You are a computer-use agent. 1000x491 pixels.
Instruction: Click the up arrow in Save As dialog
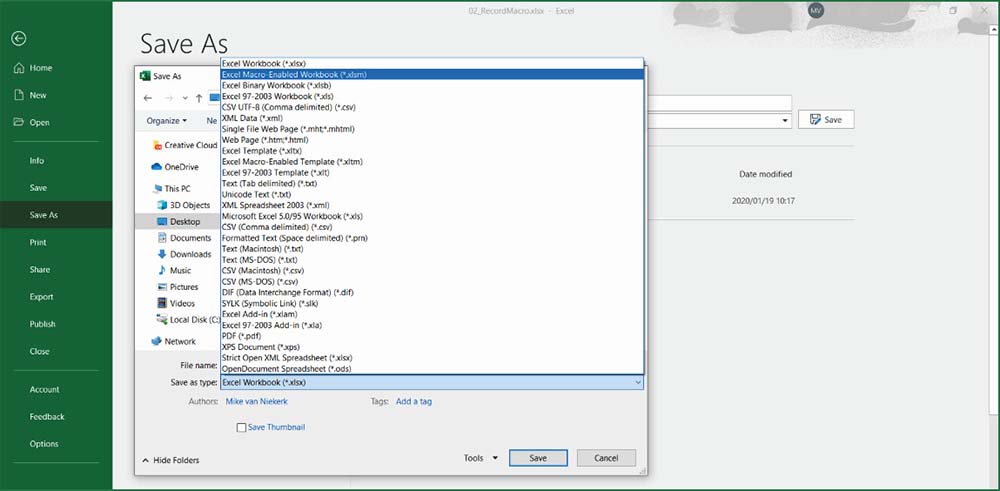[199, 98]
